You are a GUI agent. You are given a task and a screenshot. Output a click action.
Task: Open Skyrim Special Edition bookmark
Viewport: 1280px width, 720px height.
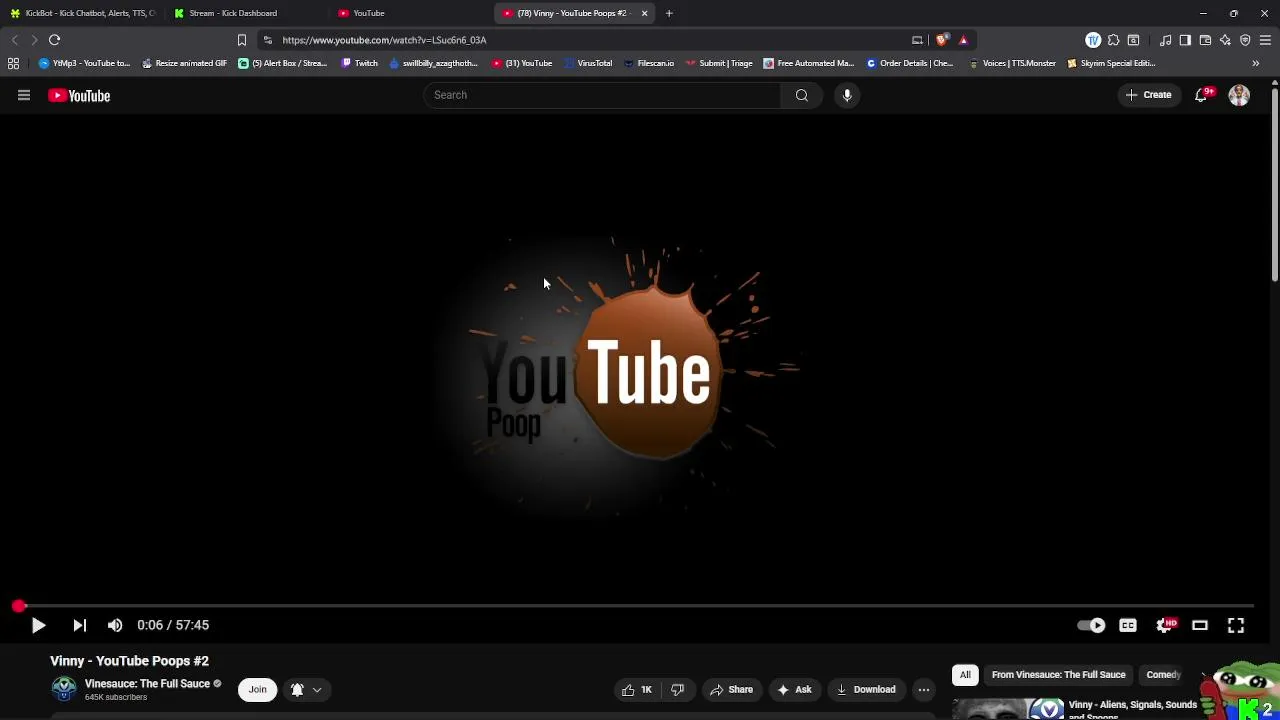1111,63
